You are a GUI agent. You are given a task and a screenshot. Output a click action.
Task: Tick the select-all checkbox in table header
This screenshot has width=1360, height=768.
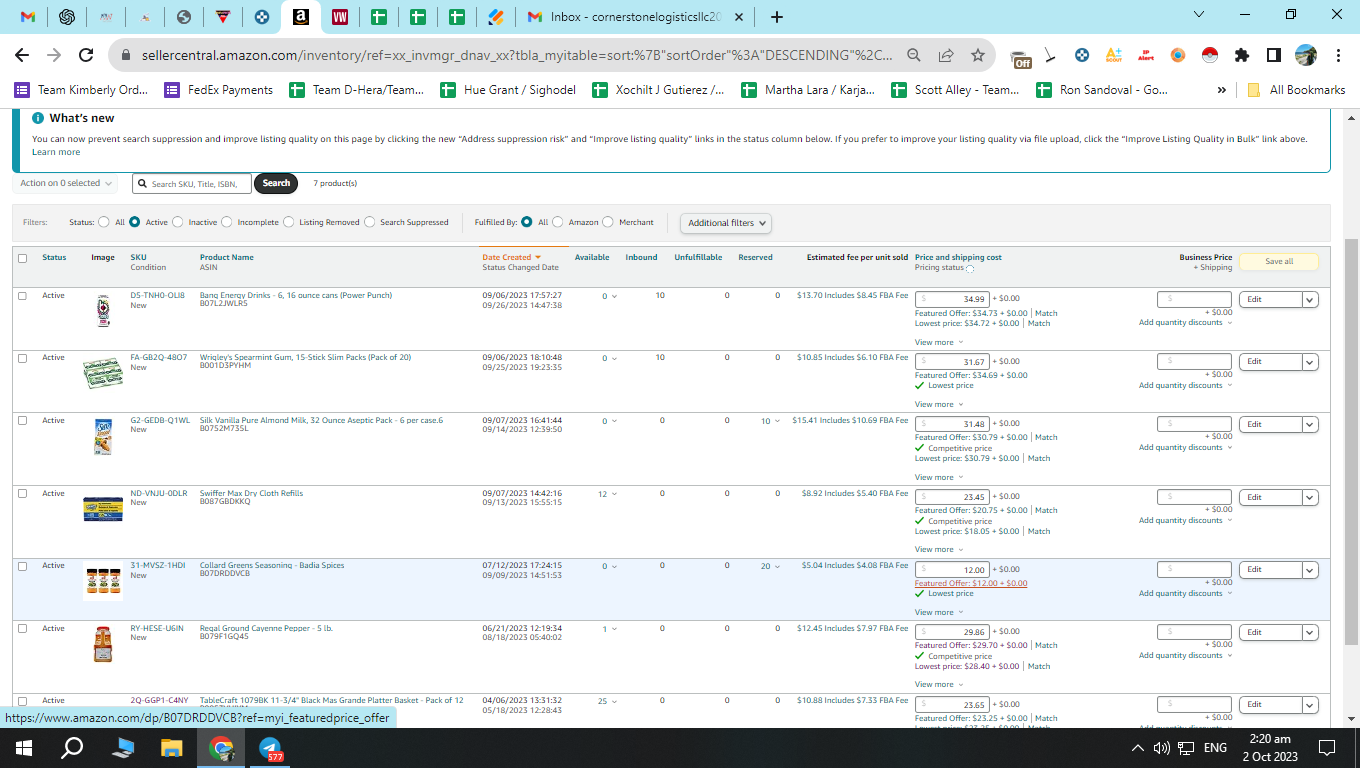tap(22, 258)
